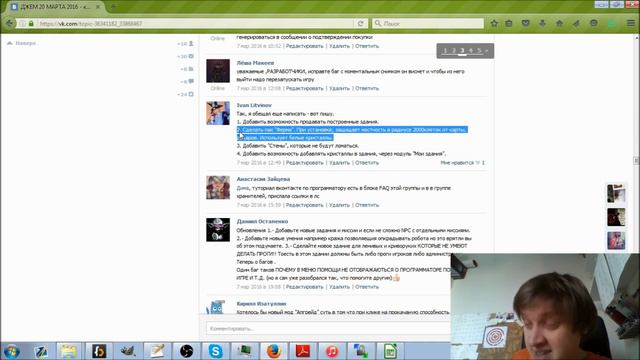Open Кирилл Изатуллин's profile name

pos(261,304)
